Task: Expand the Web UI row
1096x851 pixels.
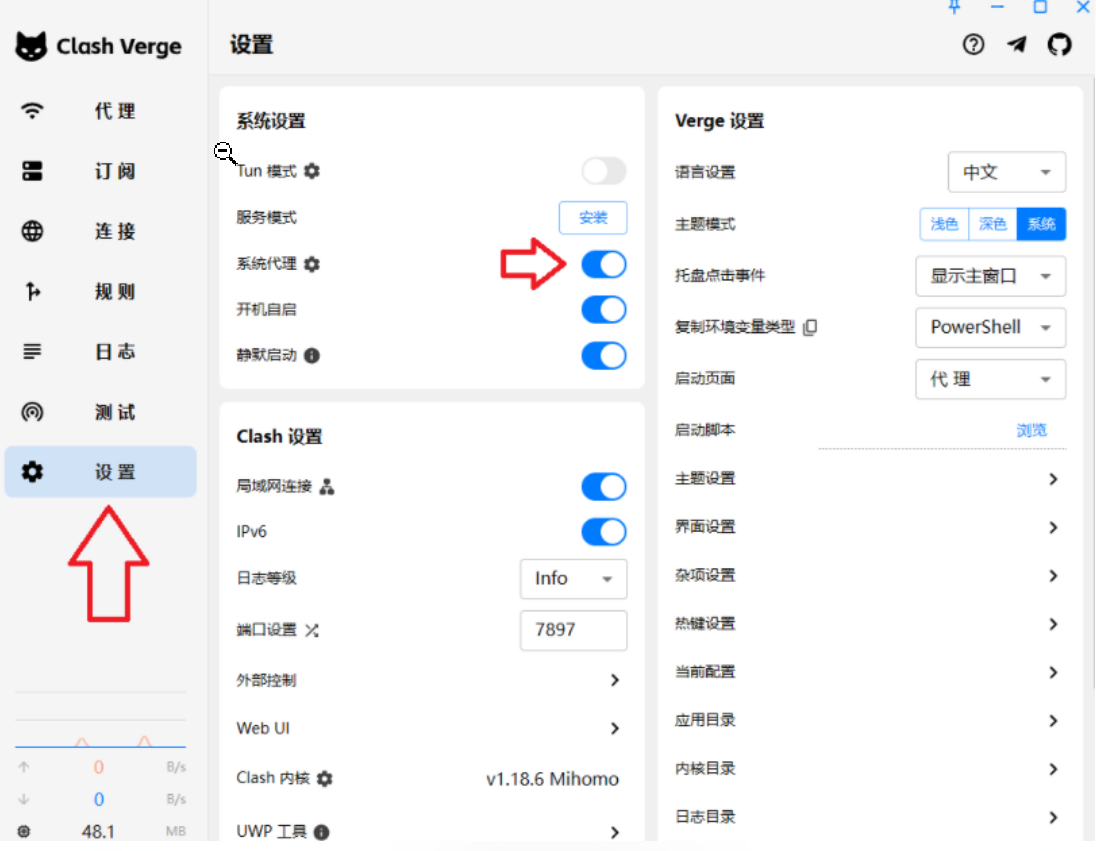Action: click(431, 729)
